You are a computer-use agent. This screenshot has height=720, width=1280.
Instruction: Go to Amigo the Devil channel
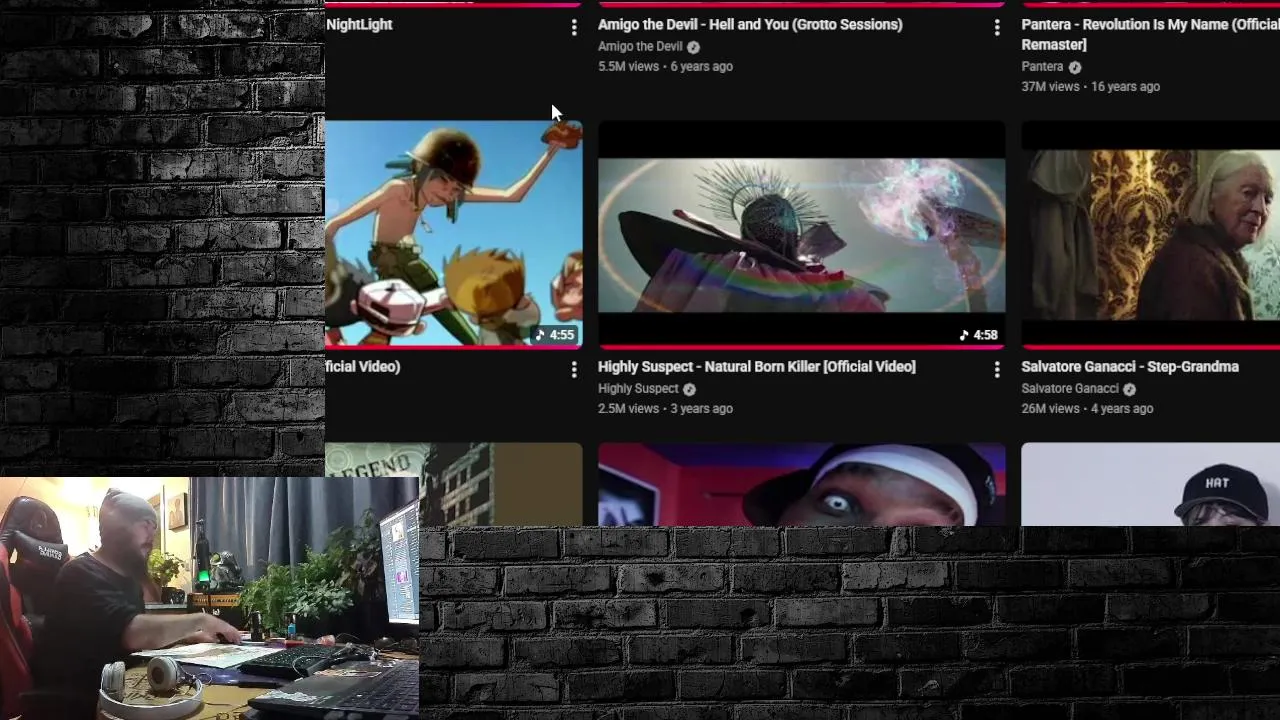pos(640,46)
